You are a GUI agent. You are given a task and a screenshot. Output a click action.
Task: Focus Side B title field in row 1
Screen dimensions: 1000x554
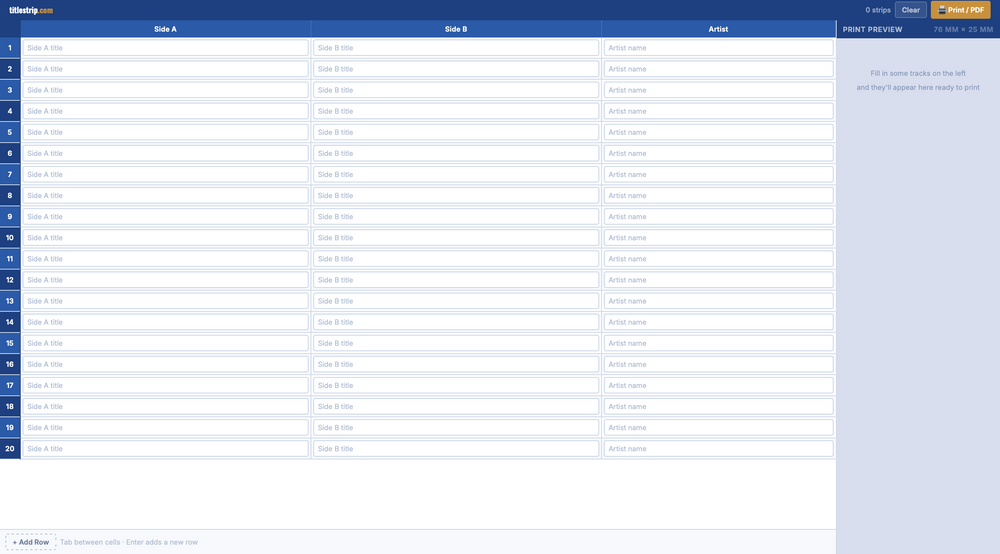tap(456, 48)
